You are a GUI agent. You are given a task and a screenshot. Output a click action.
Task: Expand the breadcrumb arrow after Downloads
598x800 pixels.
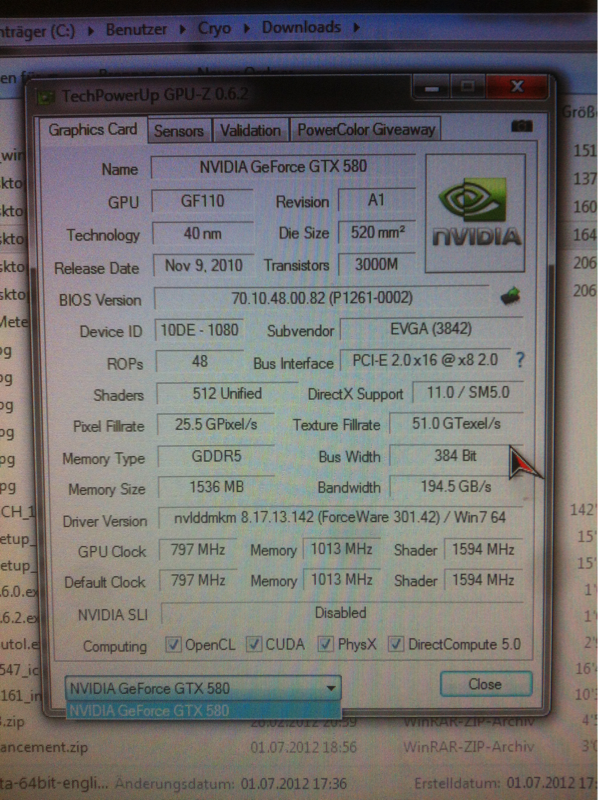(357, 27)
